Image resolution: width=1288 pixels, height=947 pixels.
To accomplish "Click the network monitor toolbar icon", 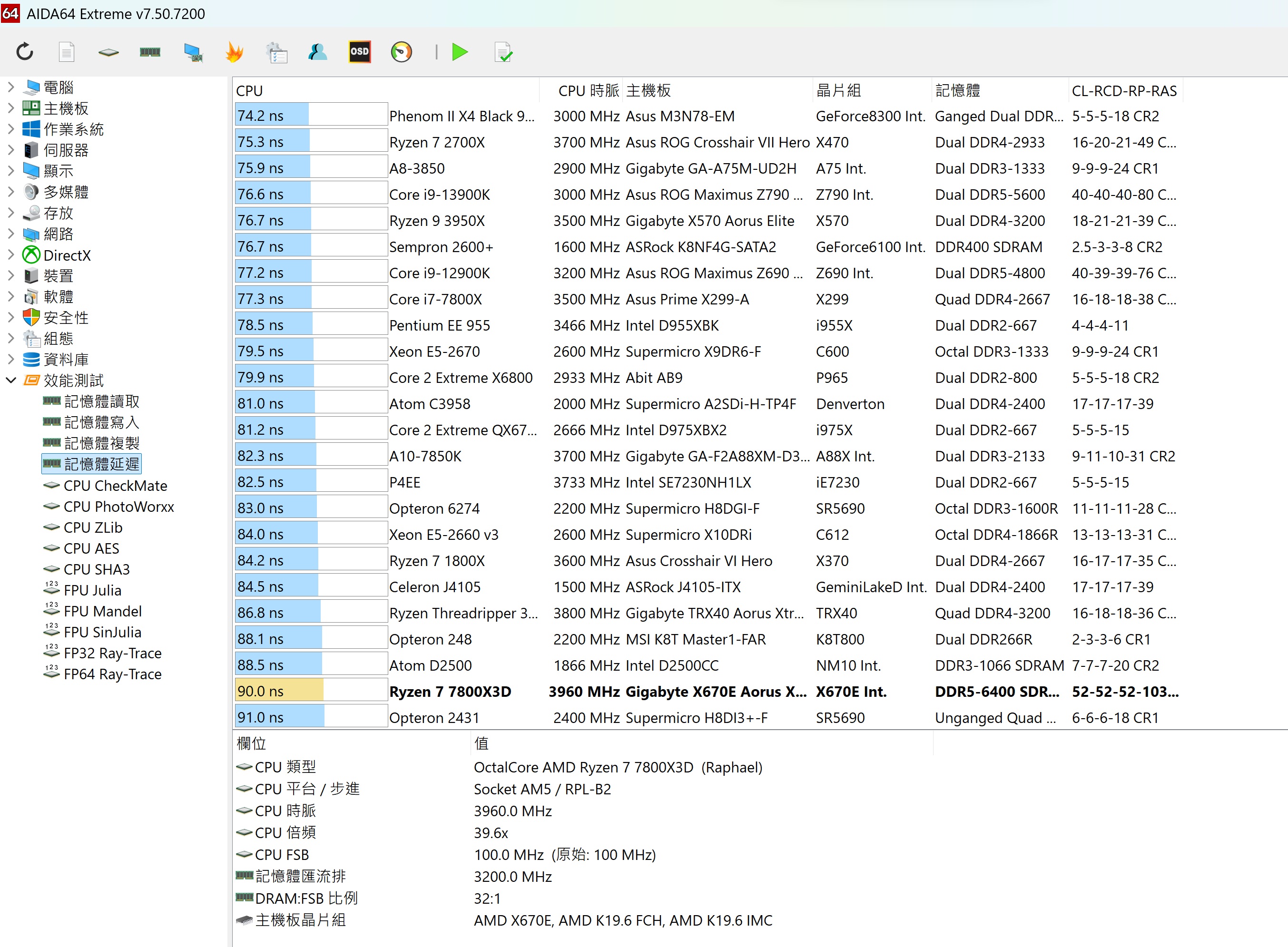I will coord(193,52).
